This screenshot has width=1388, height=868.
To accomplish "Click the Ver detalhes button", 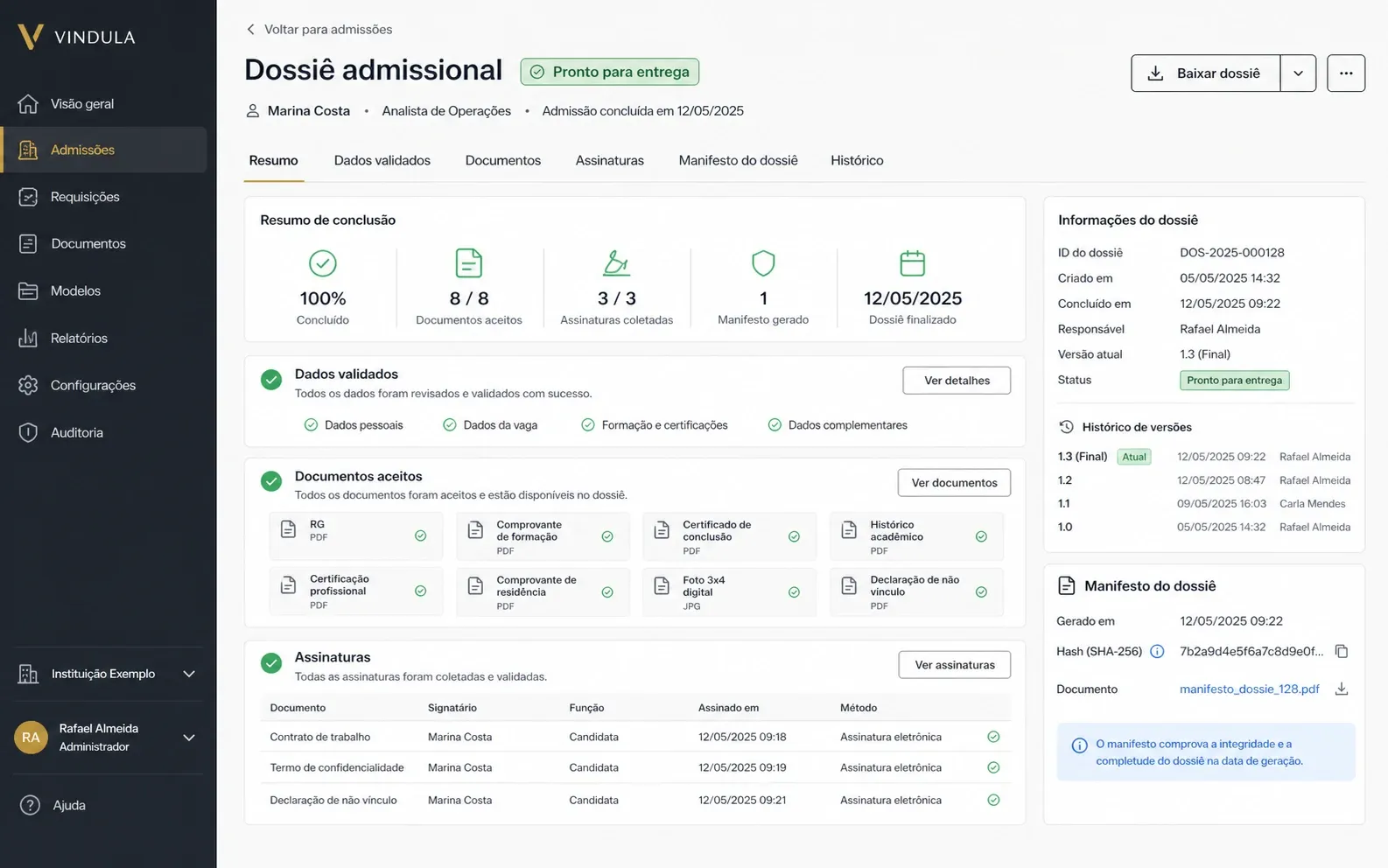I will click(957, 381).
